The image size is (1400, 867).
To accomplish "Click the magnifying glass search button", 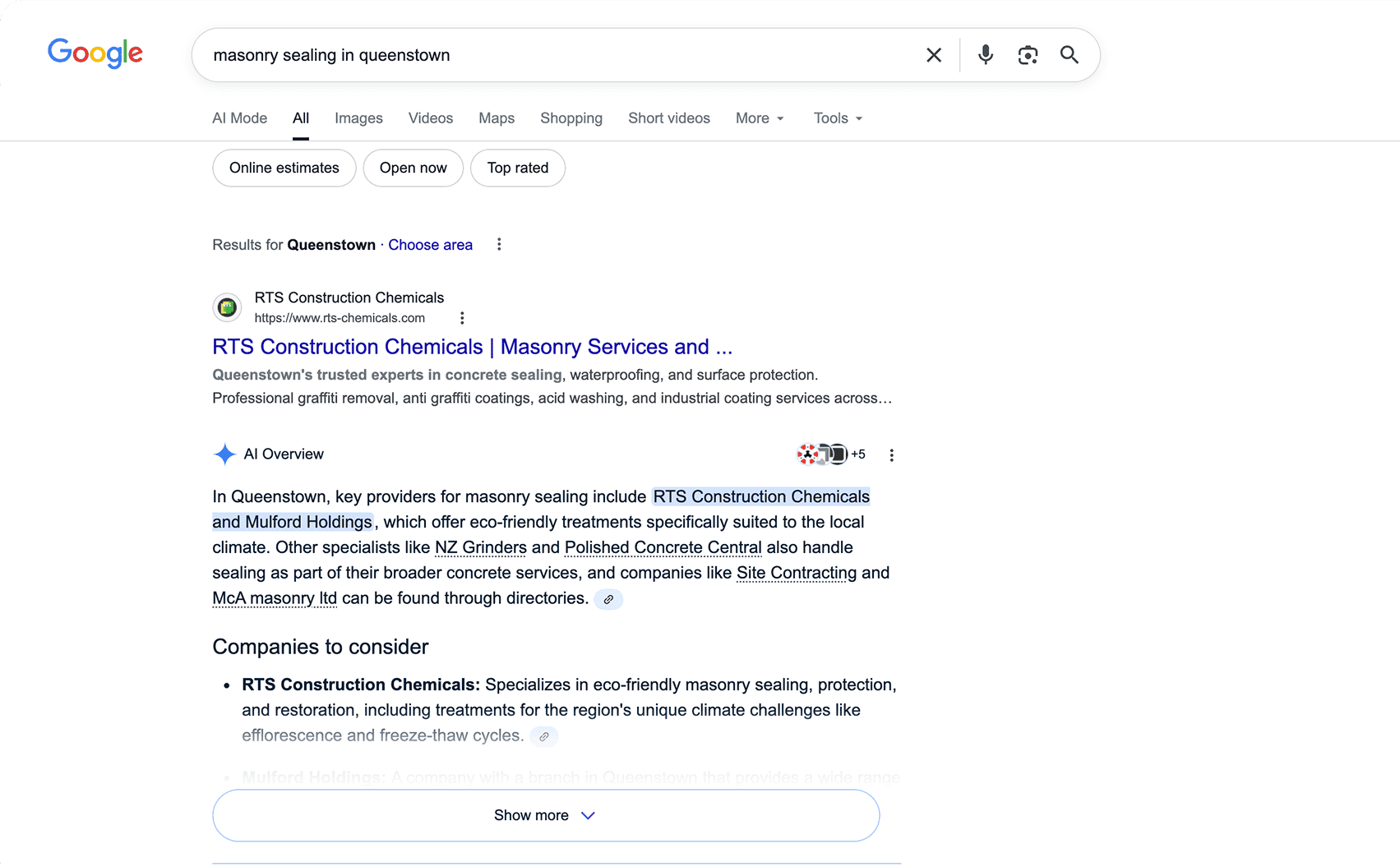I will [x=1069, y=55].
